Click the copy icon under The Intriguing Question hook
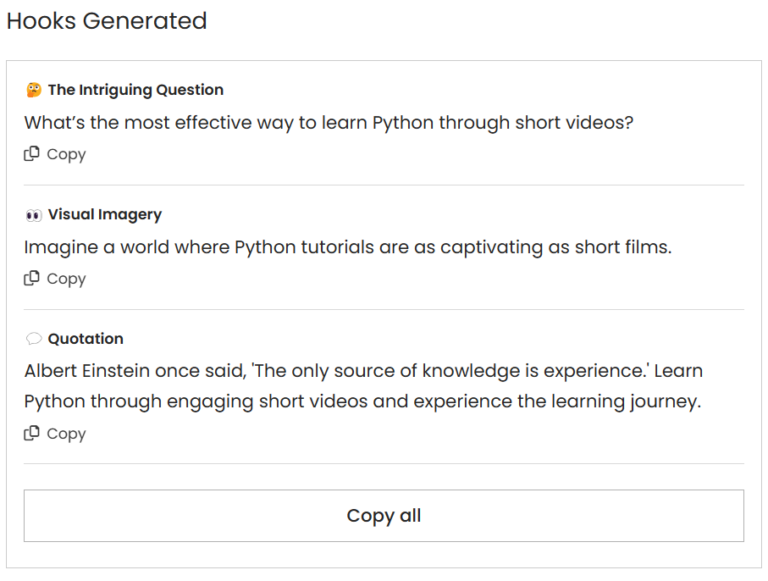The image size is (768, 581). coord(32,154)
